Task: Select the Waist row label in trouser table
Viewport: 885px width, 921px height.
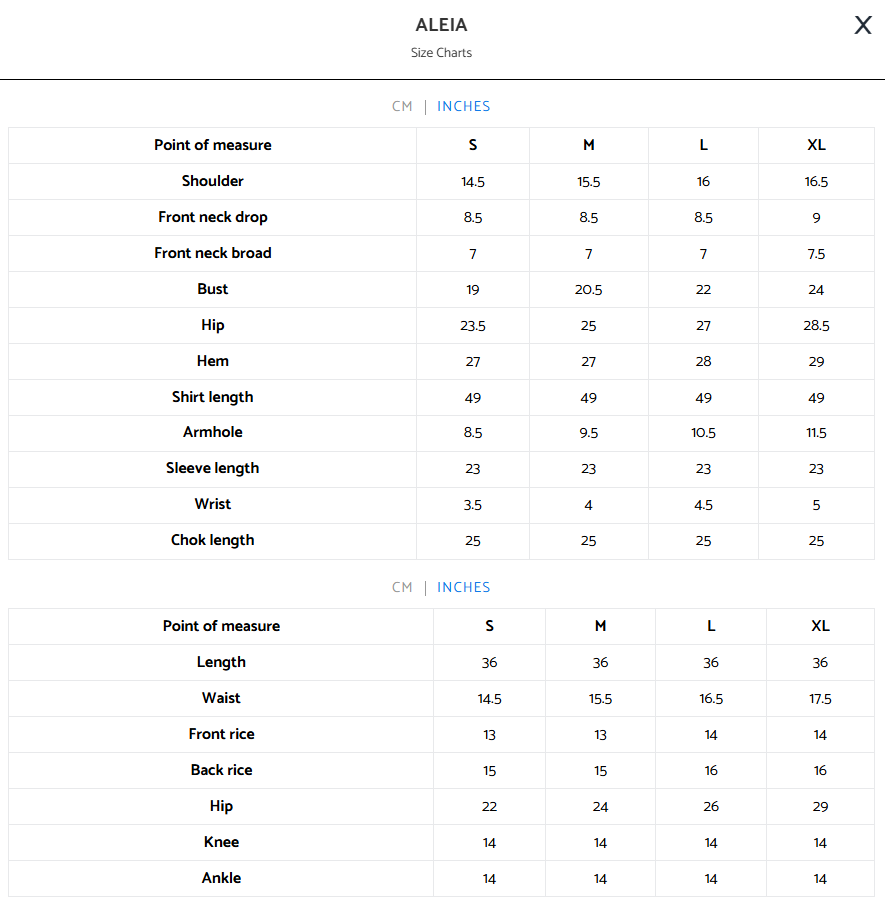Action: pos(221,698)
